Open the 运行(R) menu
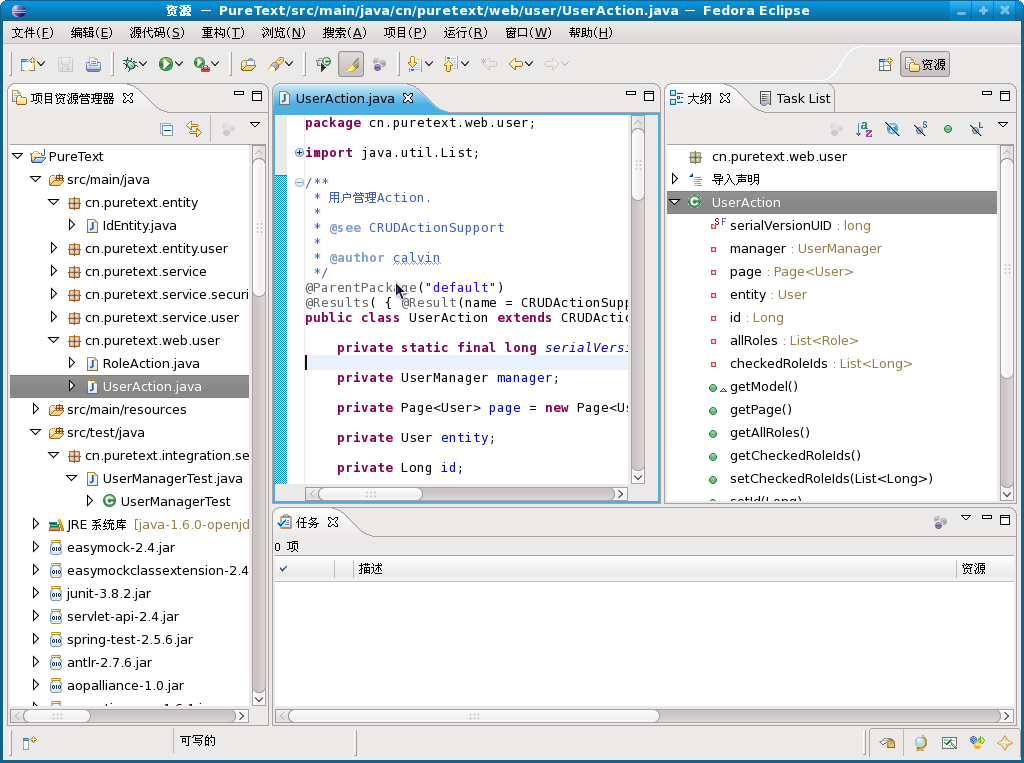 (465, 33)
